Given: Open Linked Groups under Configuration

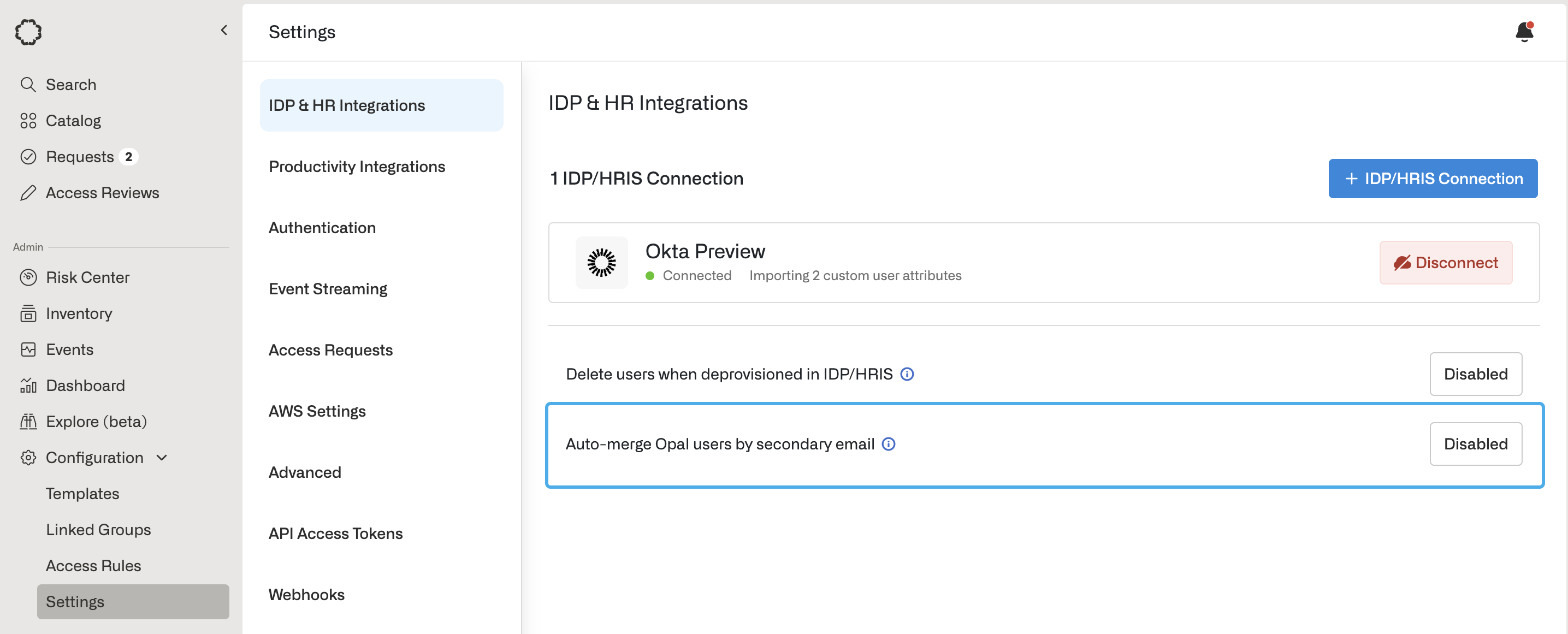Looking at the screenshot, I should point(98,529).
